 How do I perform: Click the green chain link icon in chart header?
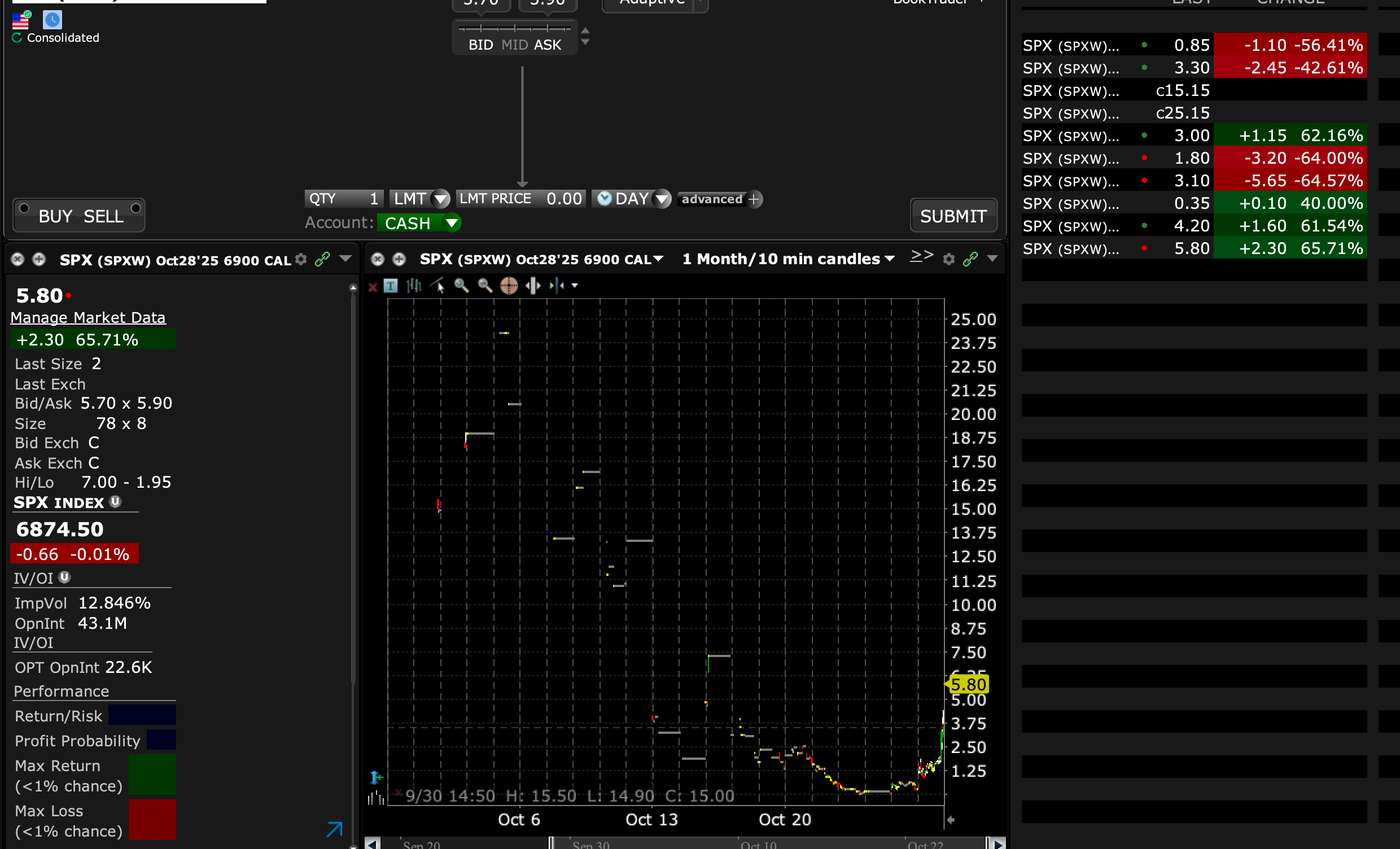click(970, 259)
